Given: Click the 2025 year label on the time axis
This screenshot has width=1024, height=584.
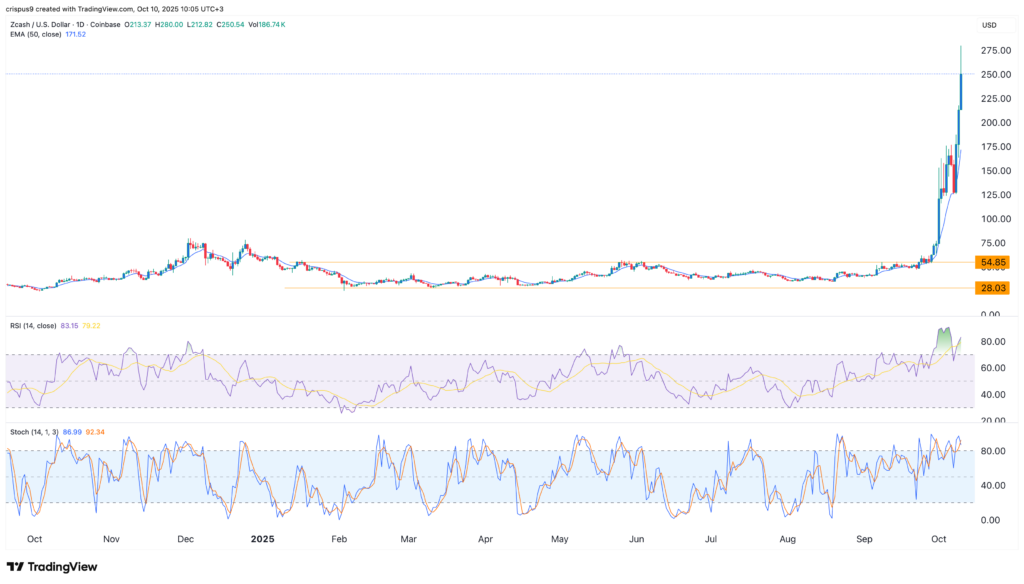Looking at the screenshot, I should tap(262, 538).
